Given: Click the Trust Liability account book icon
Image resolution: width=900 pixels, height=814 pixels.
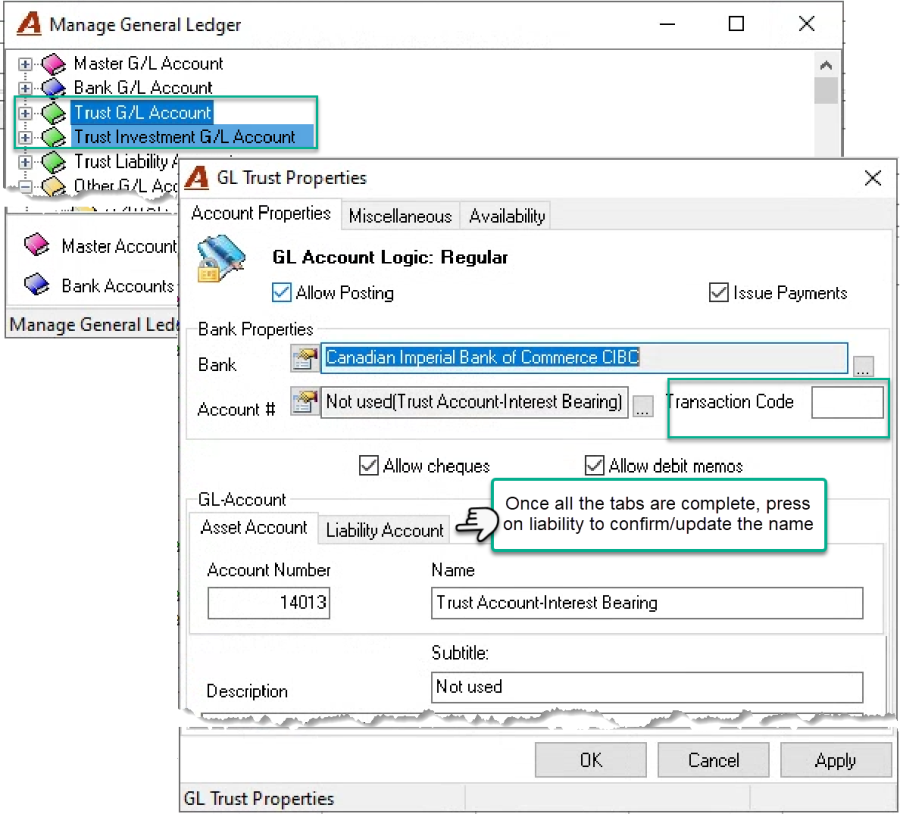Looking at the screenshot, I should (53, 162).
